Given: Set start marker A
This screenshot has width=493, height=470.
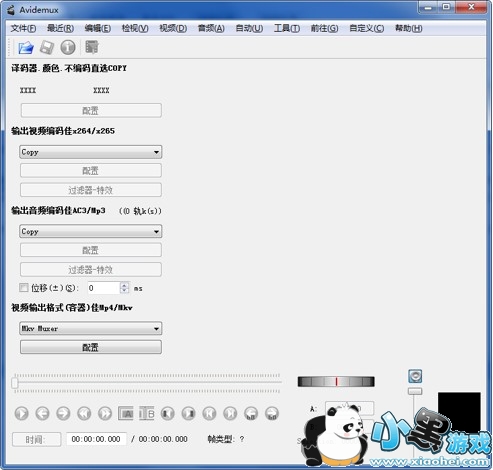Looking at the screenshot, I should 126,414.
